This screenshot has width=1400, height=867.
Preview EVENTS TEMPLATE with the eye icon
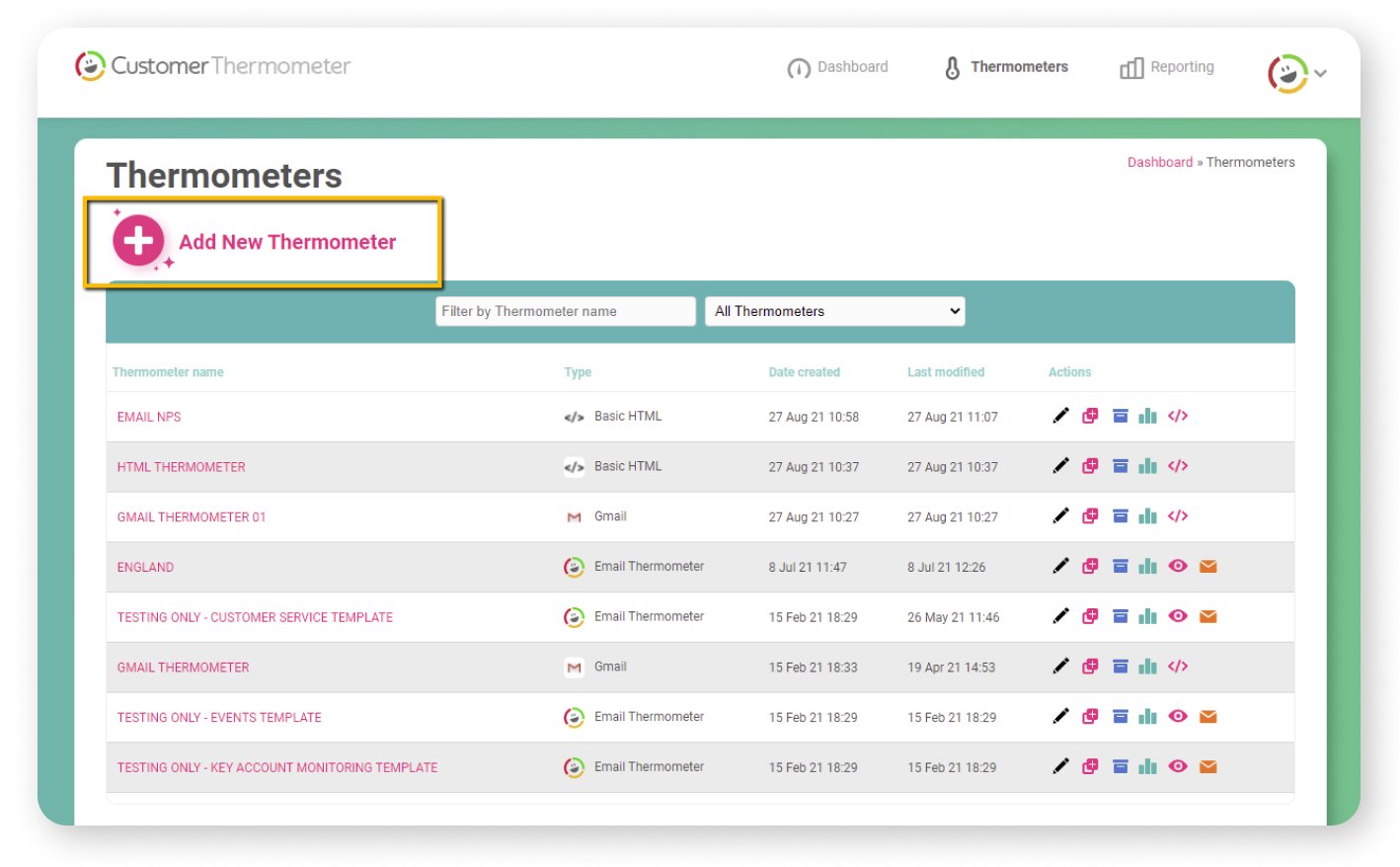[x=1177, y=716]
